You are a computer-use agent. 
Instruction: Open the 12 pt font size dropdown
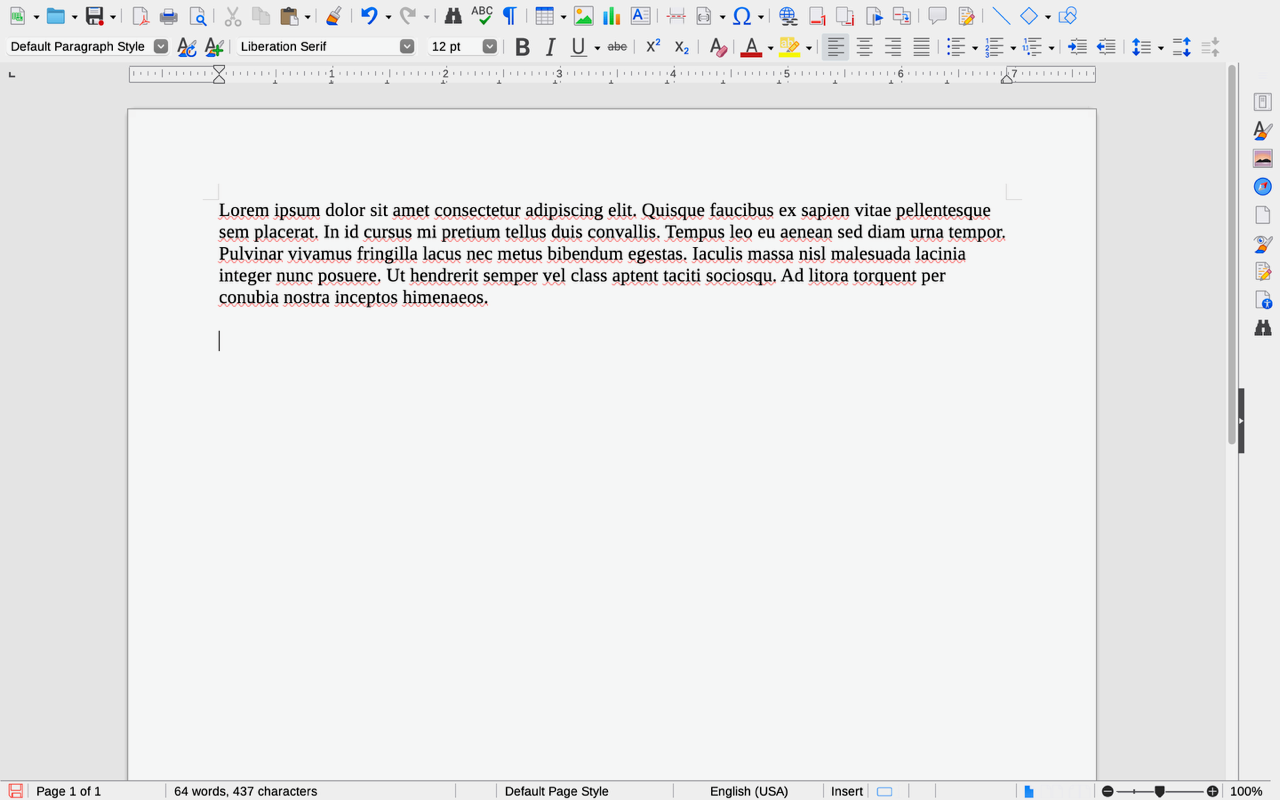pos(489,46)
